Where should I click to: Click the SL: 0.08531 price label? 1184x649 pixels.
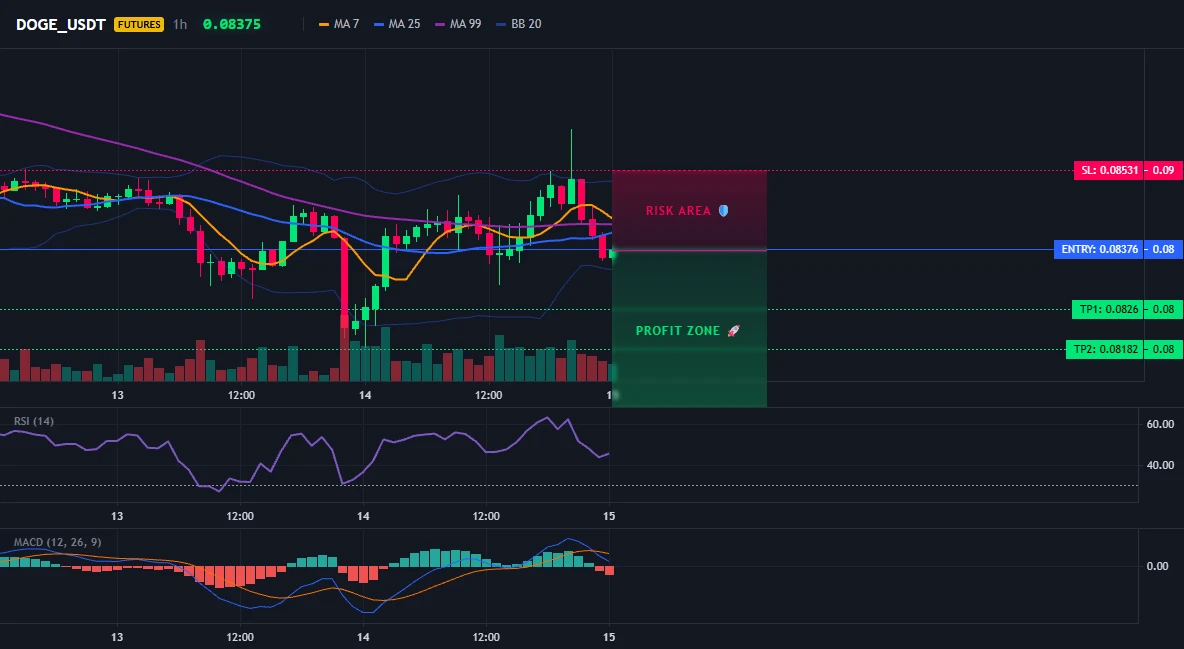coord(1109,170)
